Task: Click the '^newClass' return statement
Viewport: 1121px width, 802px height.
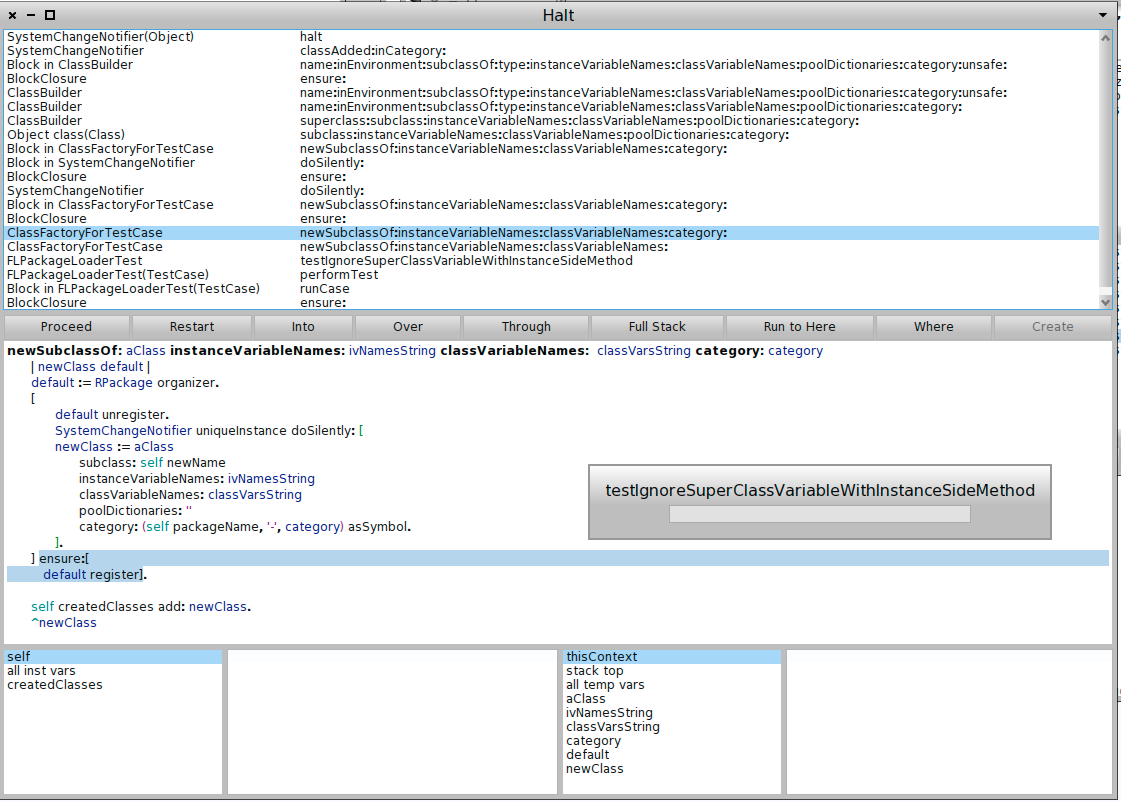Action: tap(64, 623)
